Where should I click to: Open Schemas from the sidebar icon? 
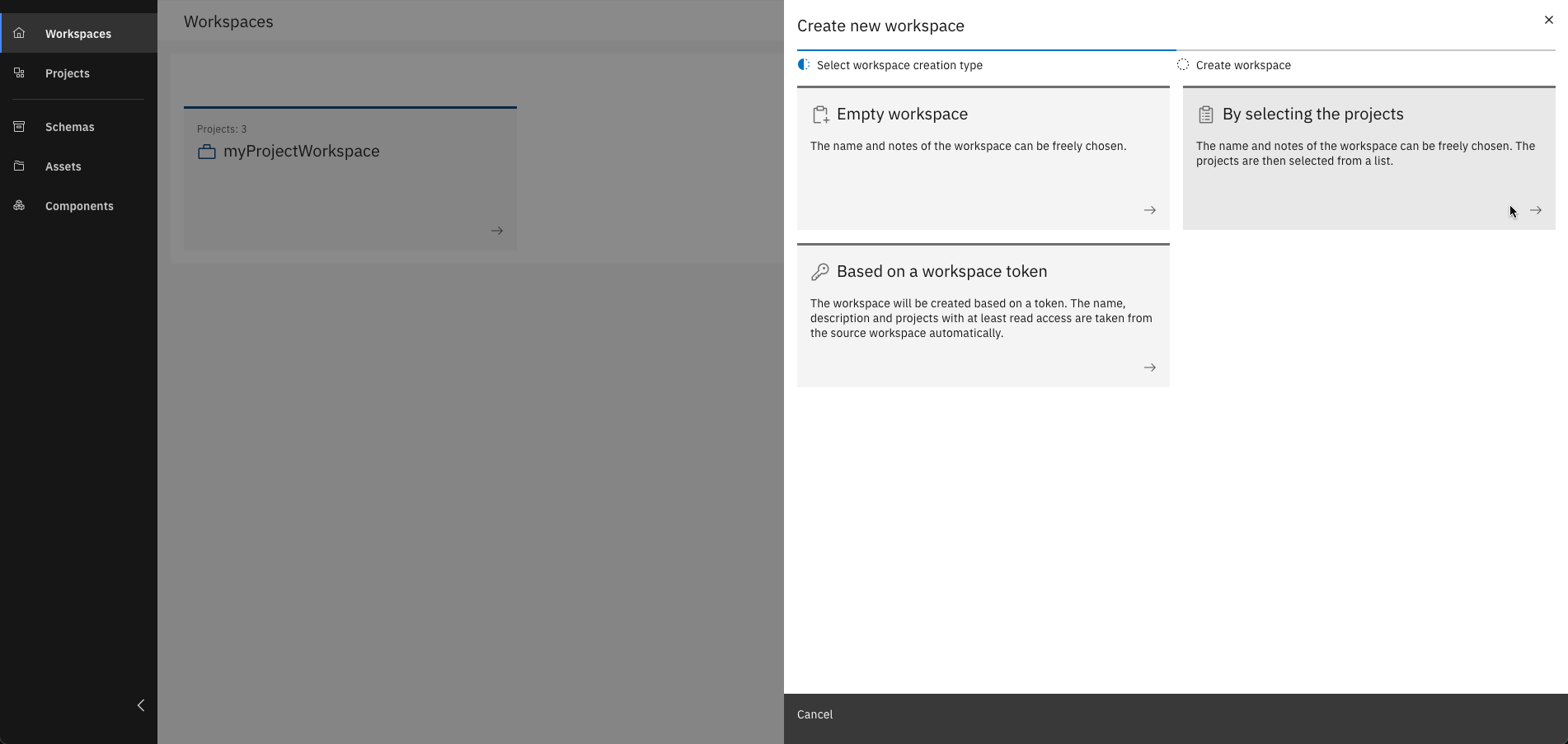18,126
